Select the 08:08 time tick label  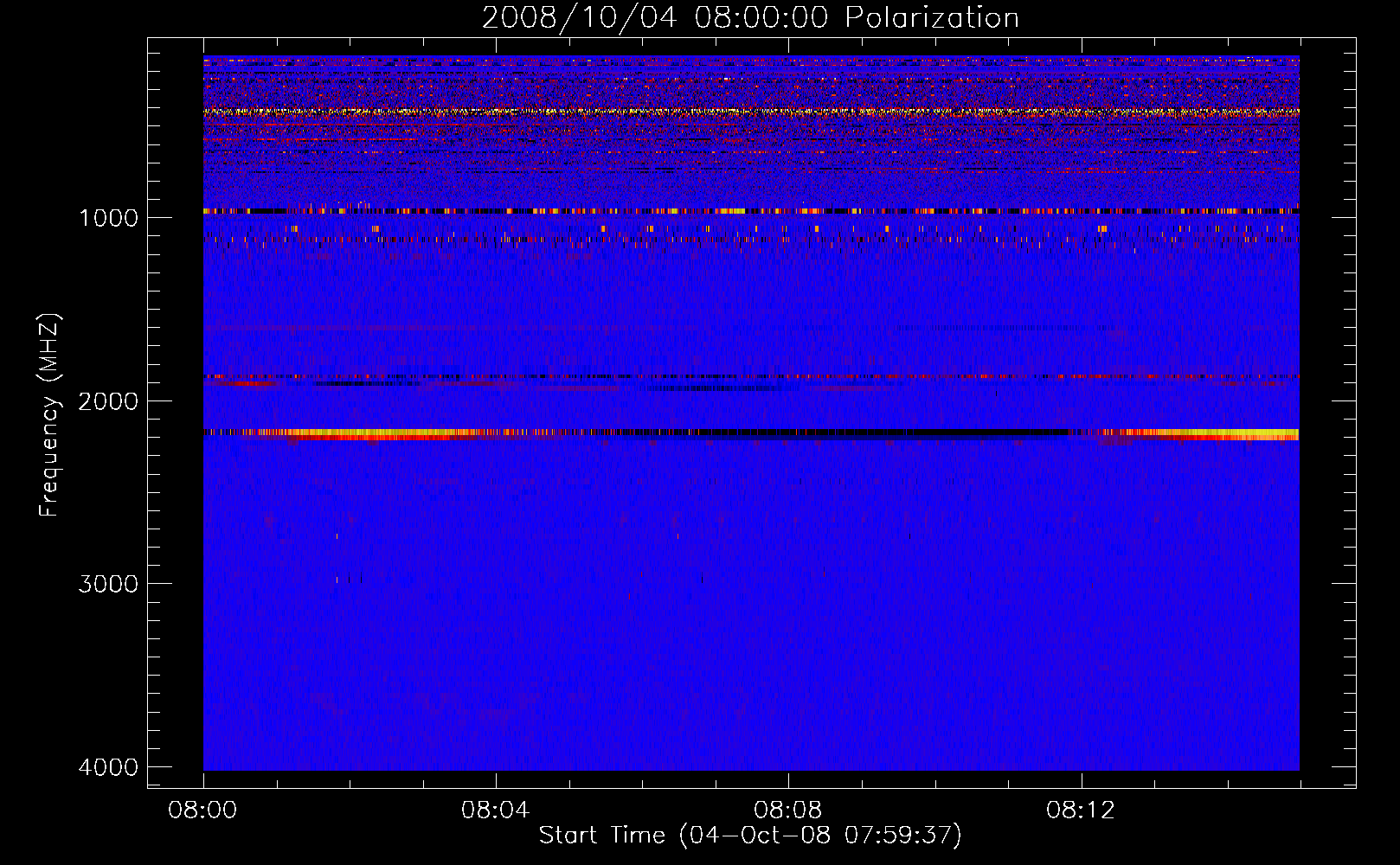(787, 811)
